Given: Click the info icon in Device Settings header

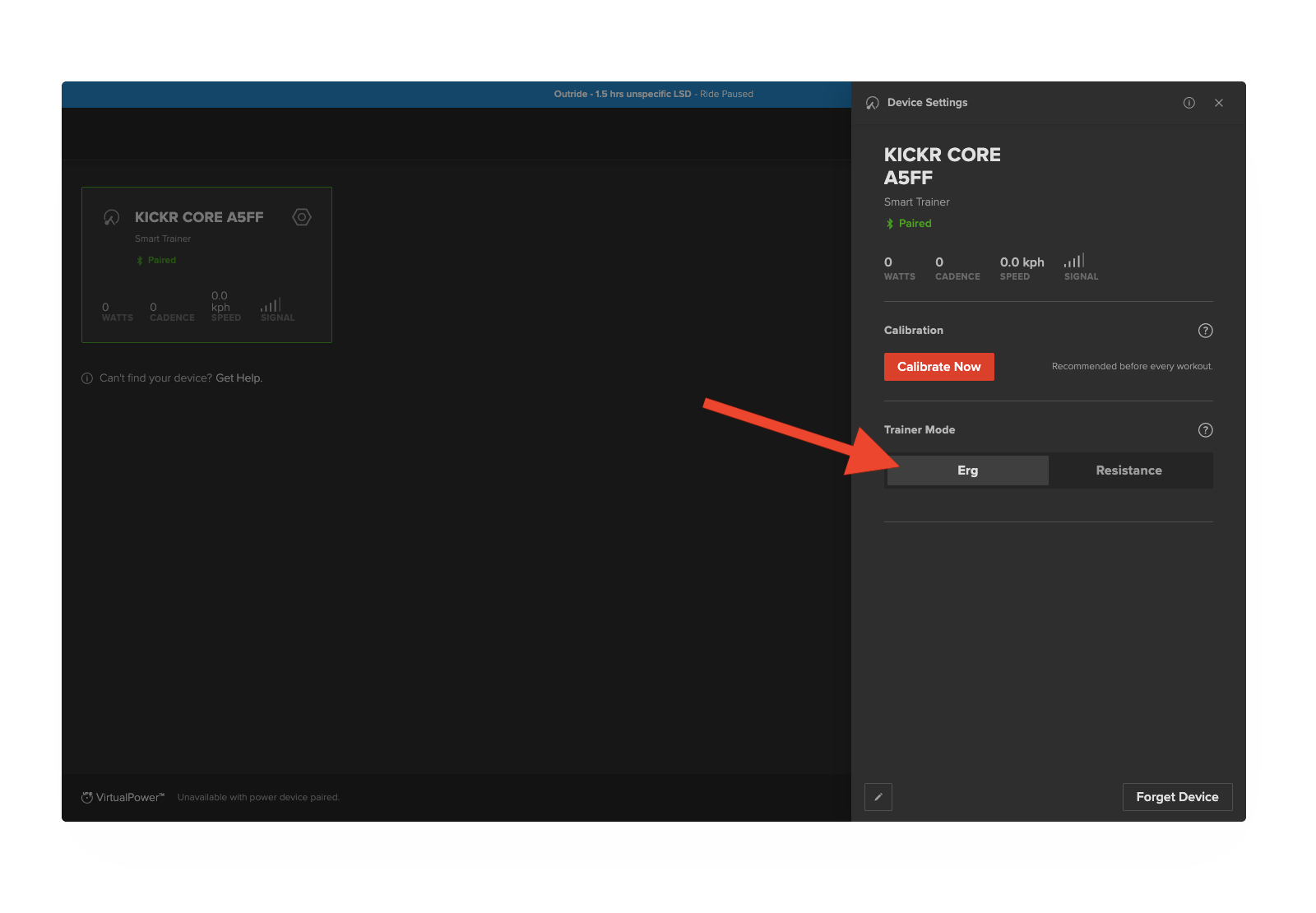Looking at the screenshot, I should click(x=1189, y=103).
